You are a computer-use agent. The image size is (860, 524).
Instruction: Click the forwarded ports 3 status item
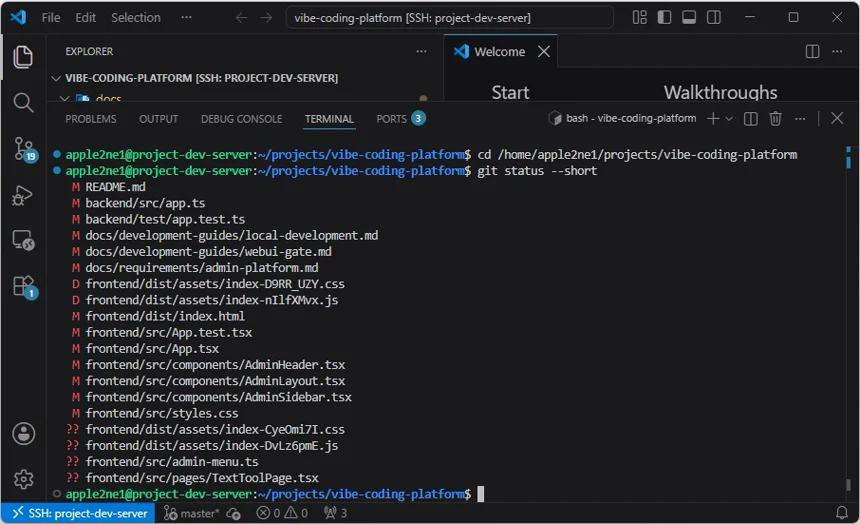point(335,514)
